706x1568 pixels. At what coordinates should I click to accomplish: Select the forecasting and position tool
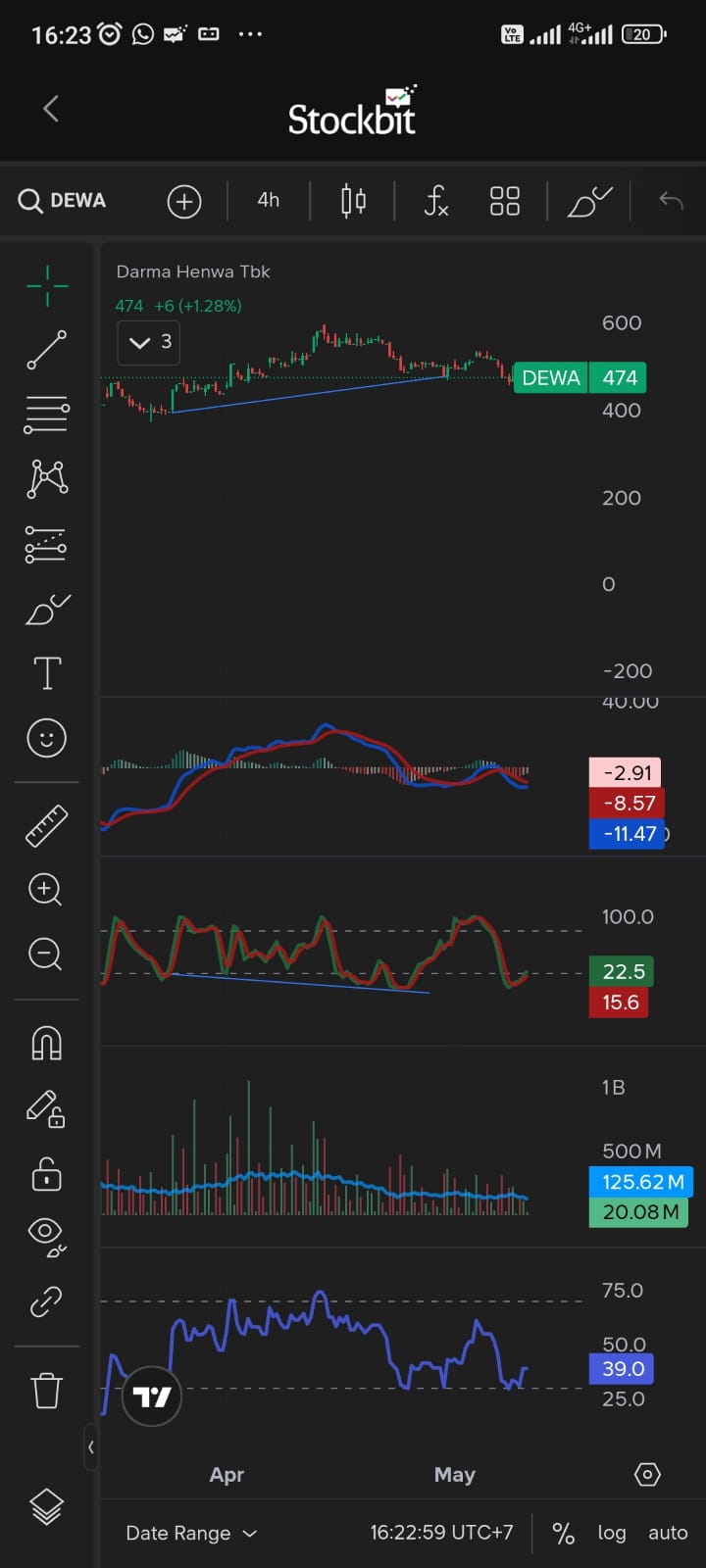[47, 544]
